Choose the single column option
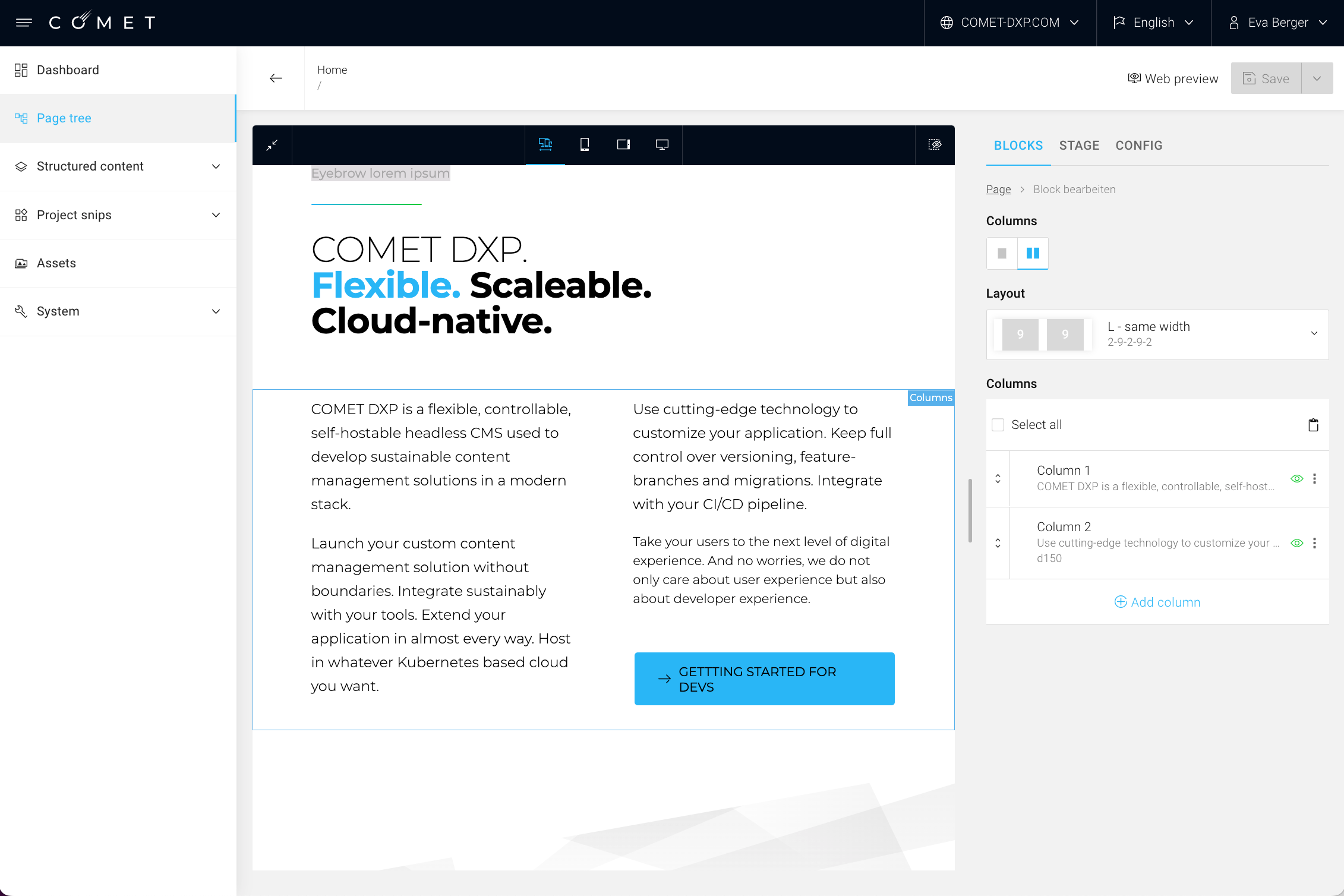The height and width of the screenshot is (896, 1344). point(1002,254)
